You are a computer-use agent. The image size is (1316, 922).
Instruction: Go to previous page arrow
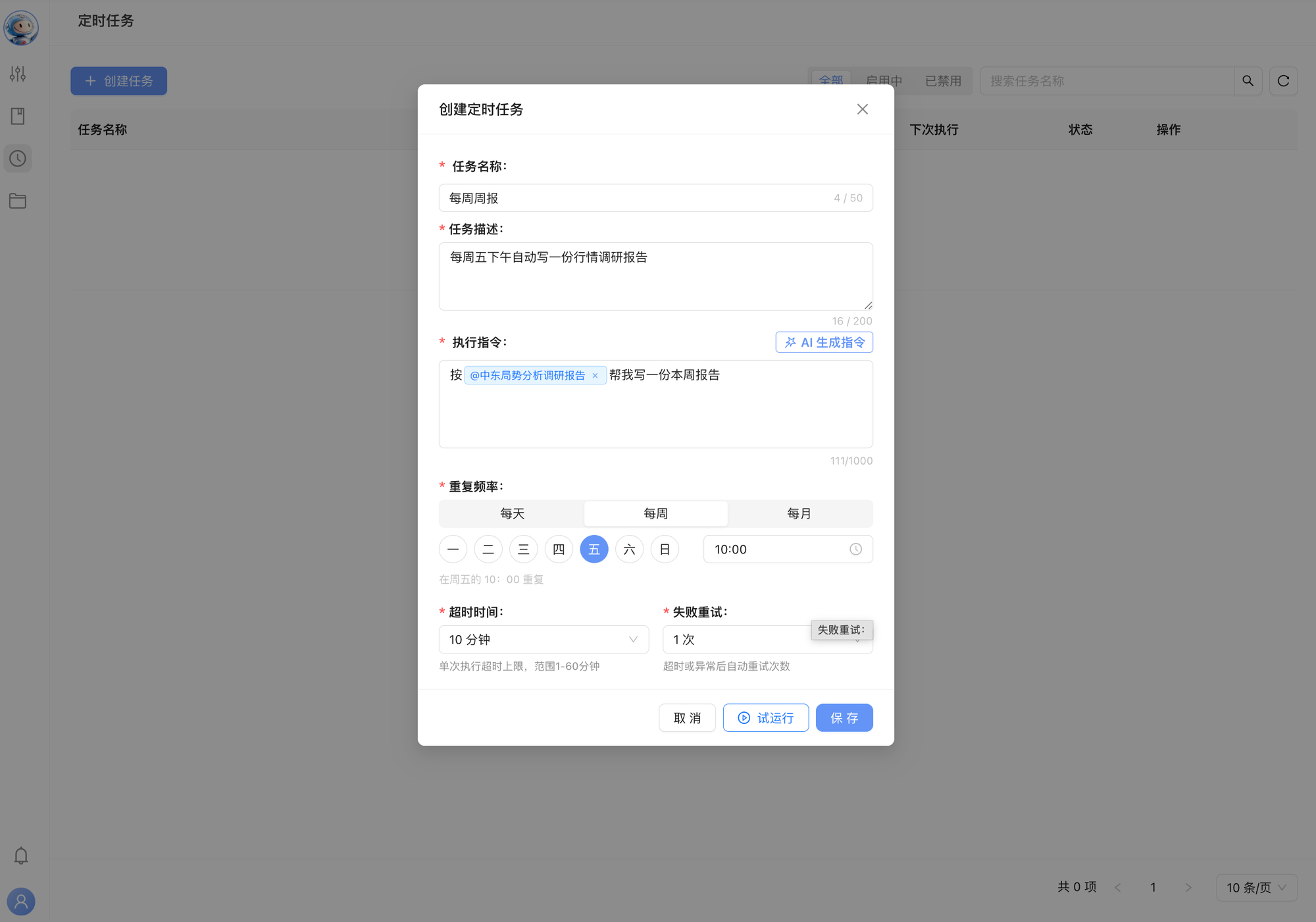tap(1117, 887)
